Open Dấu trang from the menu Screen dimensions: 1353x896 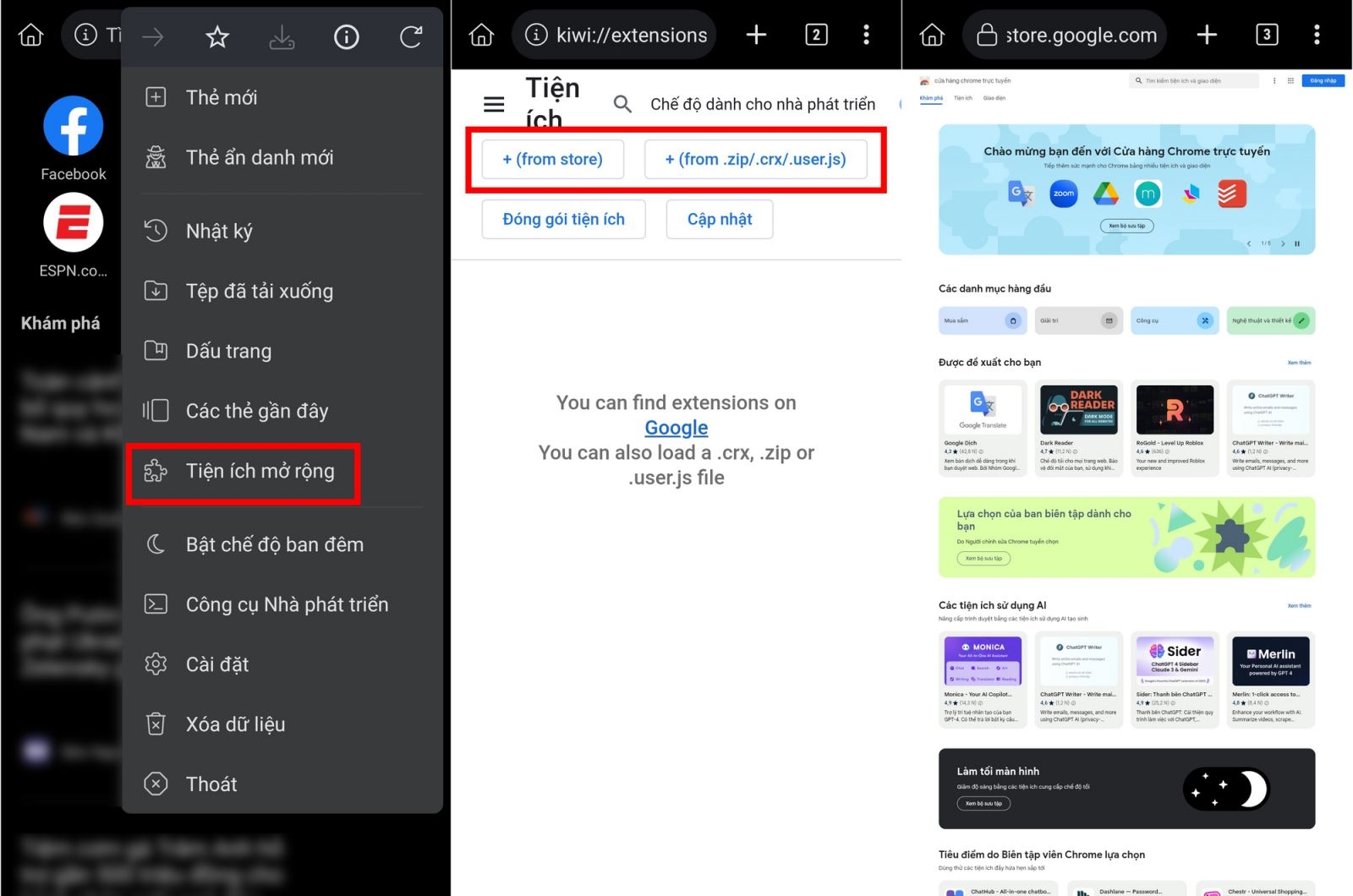tap(284, 351)
